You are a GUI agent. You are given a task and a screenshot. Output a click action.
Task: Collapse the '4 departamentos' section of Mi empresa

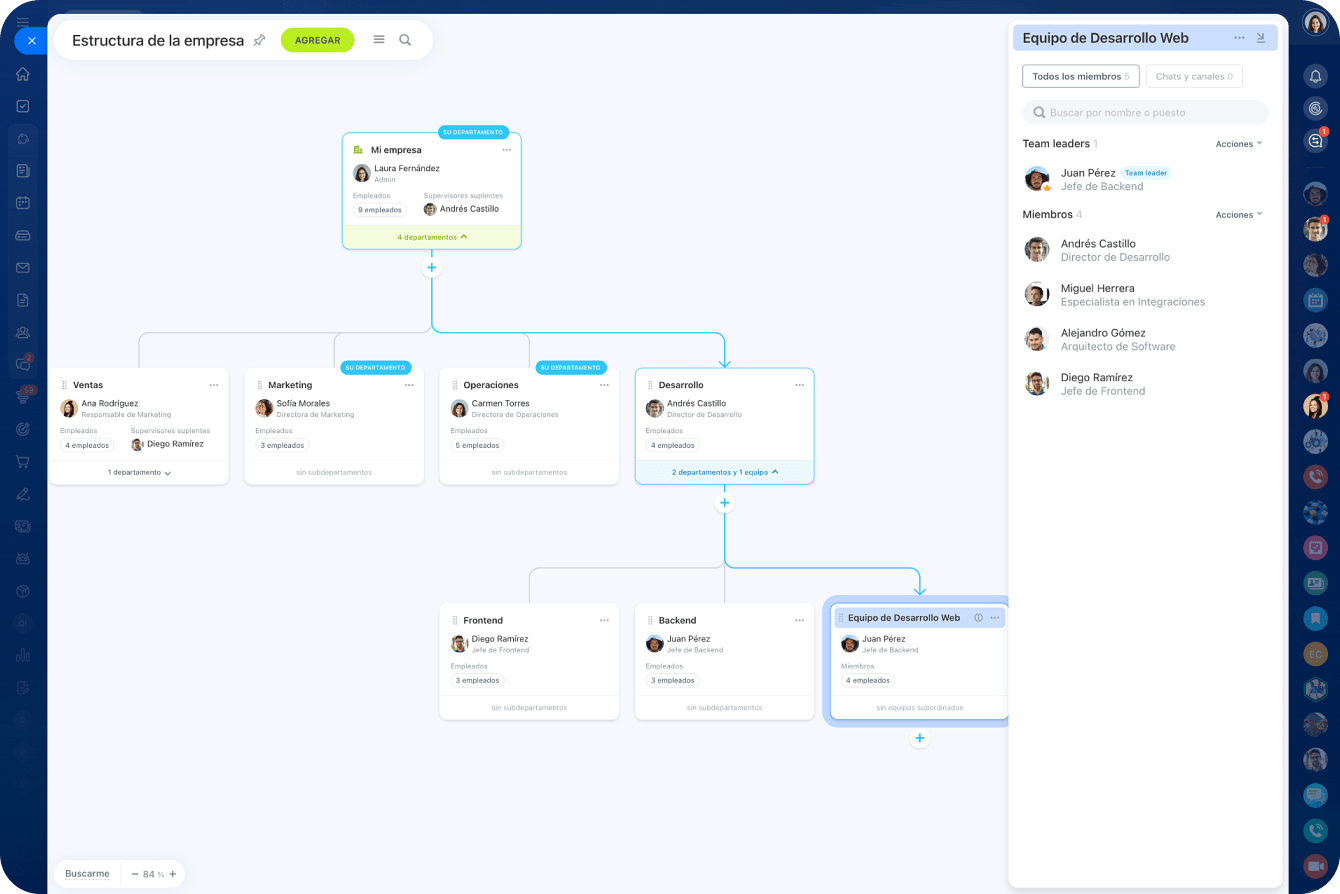point(432,237)
